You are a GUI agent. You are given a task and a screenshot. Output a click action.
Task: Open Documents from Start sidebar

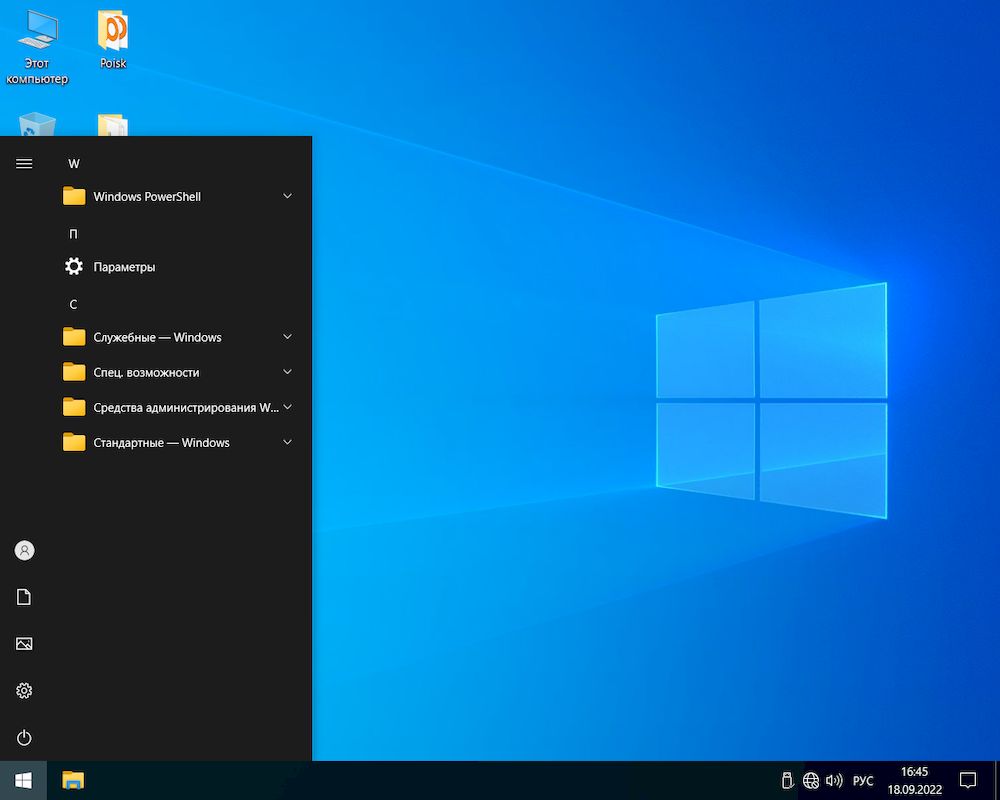(24, 597)
